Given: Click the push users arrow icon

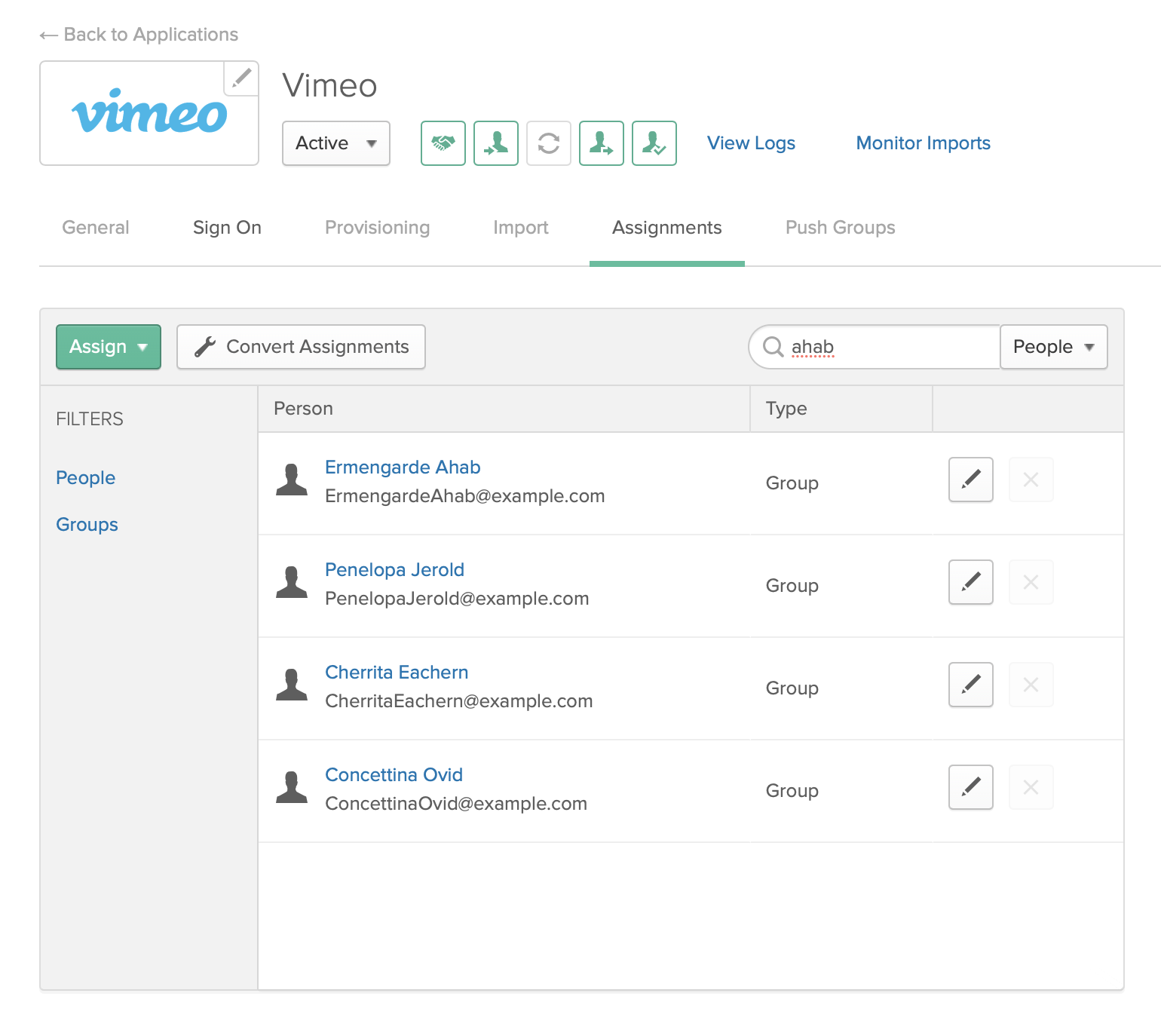Looking at the screenshot, I should tap(601, 143).
